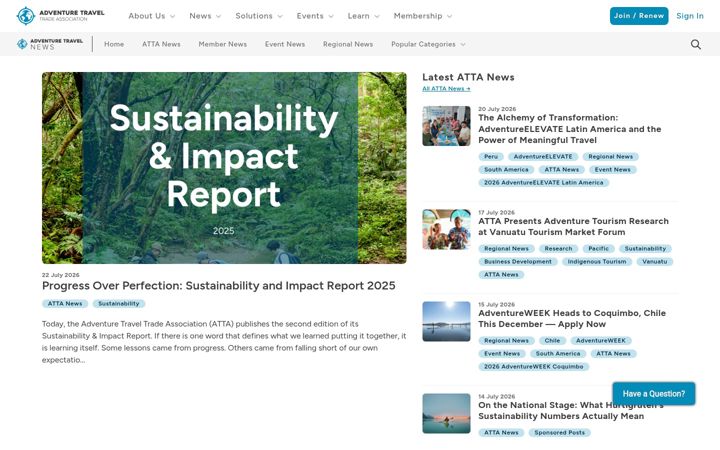720x450 pixels.
Task: Click Event News tag on the Coquimbo article
Action: [502, 354]
